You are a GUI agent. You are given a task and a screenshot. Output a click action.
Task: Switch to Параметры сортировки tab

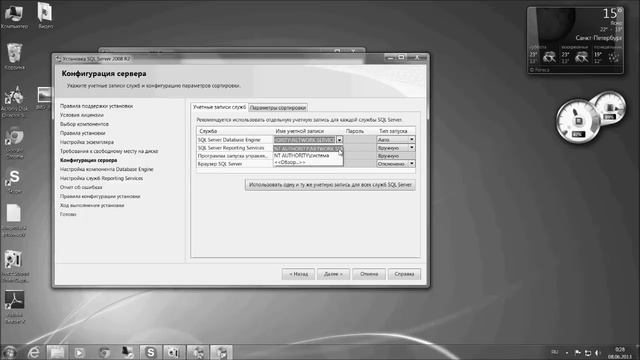(x=278, y=108)
